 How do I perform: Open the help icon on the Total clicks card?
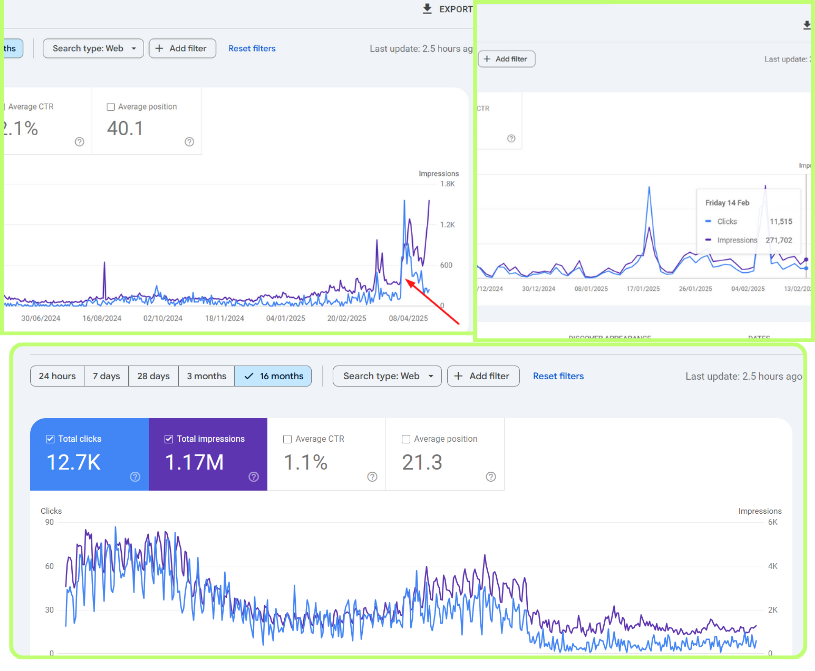tap(135, 477)
